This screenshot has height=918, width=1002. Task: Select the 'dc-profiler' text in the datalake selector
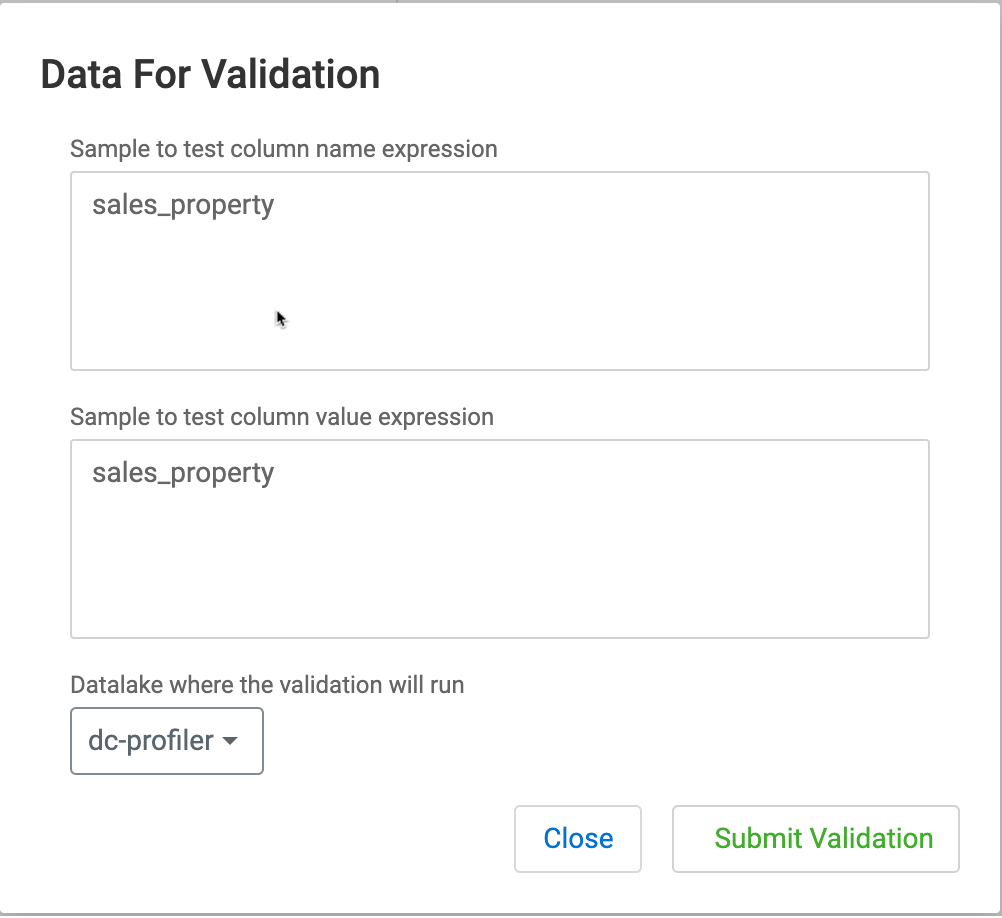point(151,741)
